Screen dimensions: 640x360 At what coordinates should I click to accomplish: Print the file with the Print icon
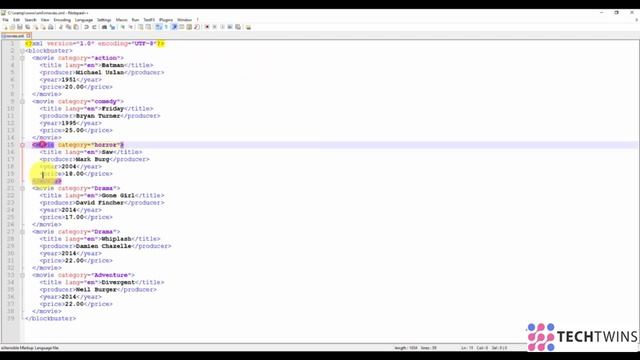click(51, 27)
